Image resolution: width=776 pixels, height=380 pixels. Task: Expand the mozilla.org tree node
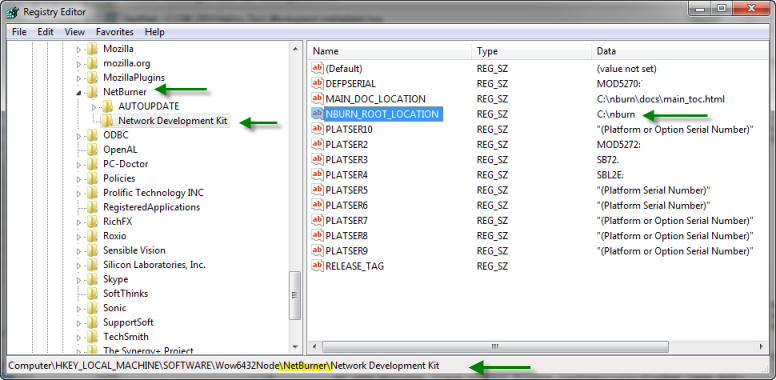(79, 64)
